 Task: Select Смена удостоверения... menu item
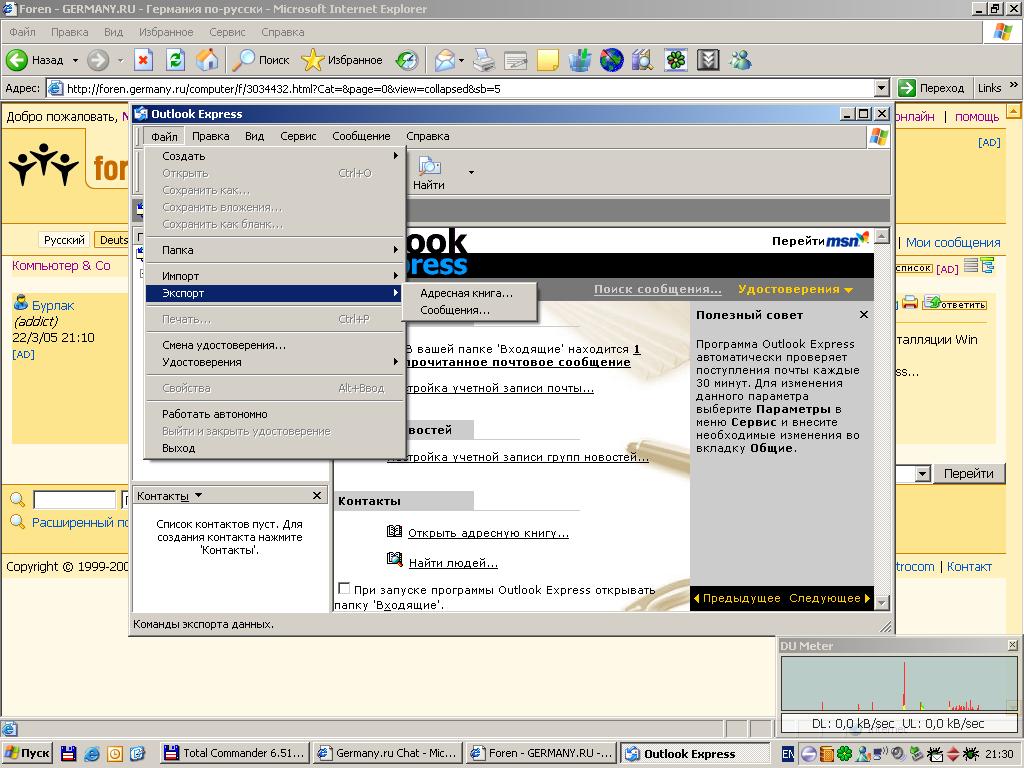pyautogui.click(x=276, y=345)
